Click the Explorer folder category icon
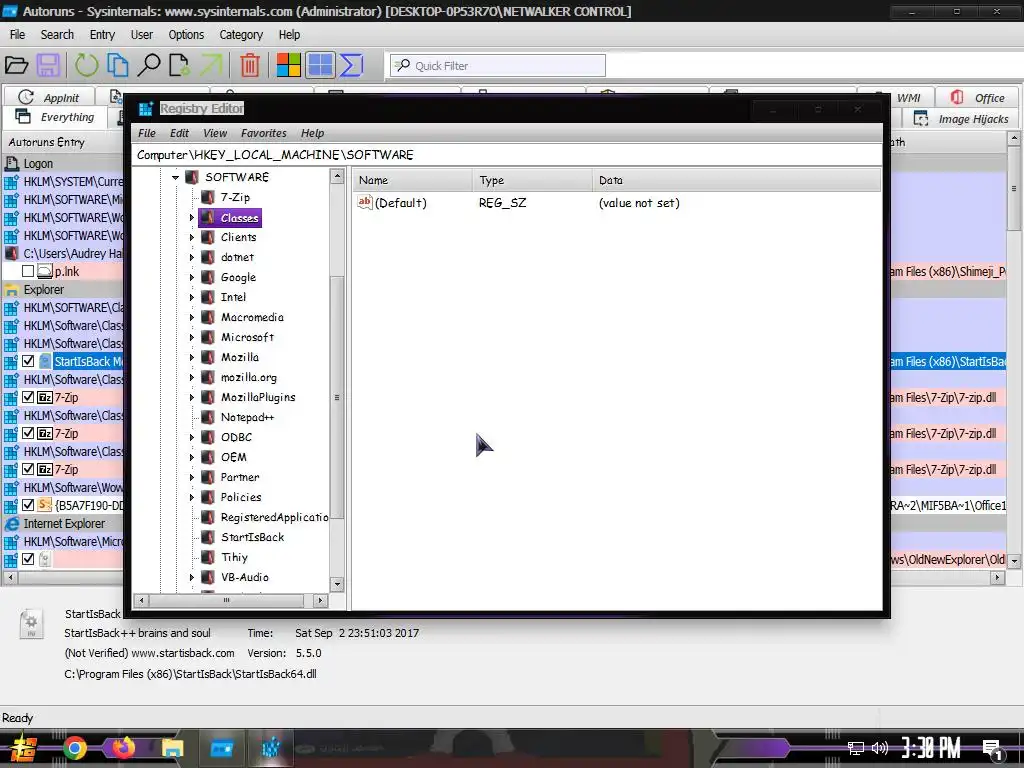The height and width of the screenshot is (768, 1024). (x=12, y=289)
